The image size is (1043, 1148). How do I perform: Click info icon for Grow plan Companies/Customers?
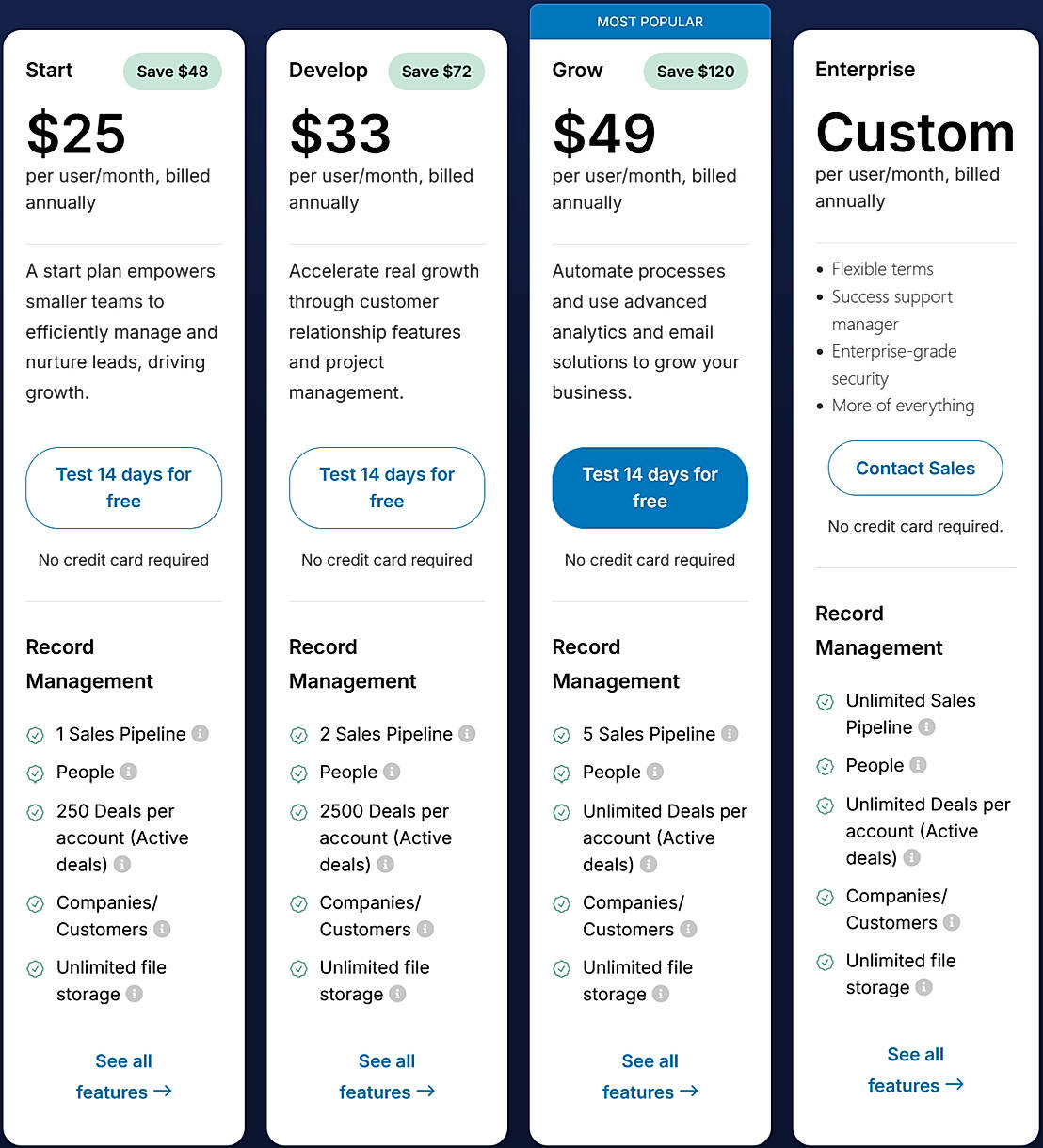689,929
